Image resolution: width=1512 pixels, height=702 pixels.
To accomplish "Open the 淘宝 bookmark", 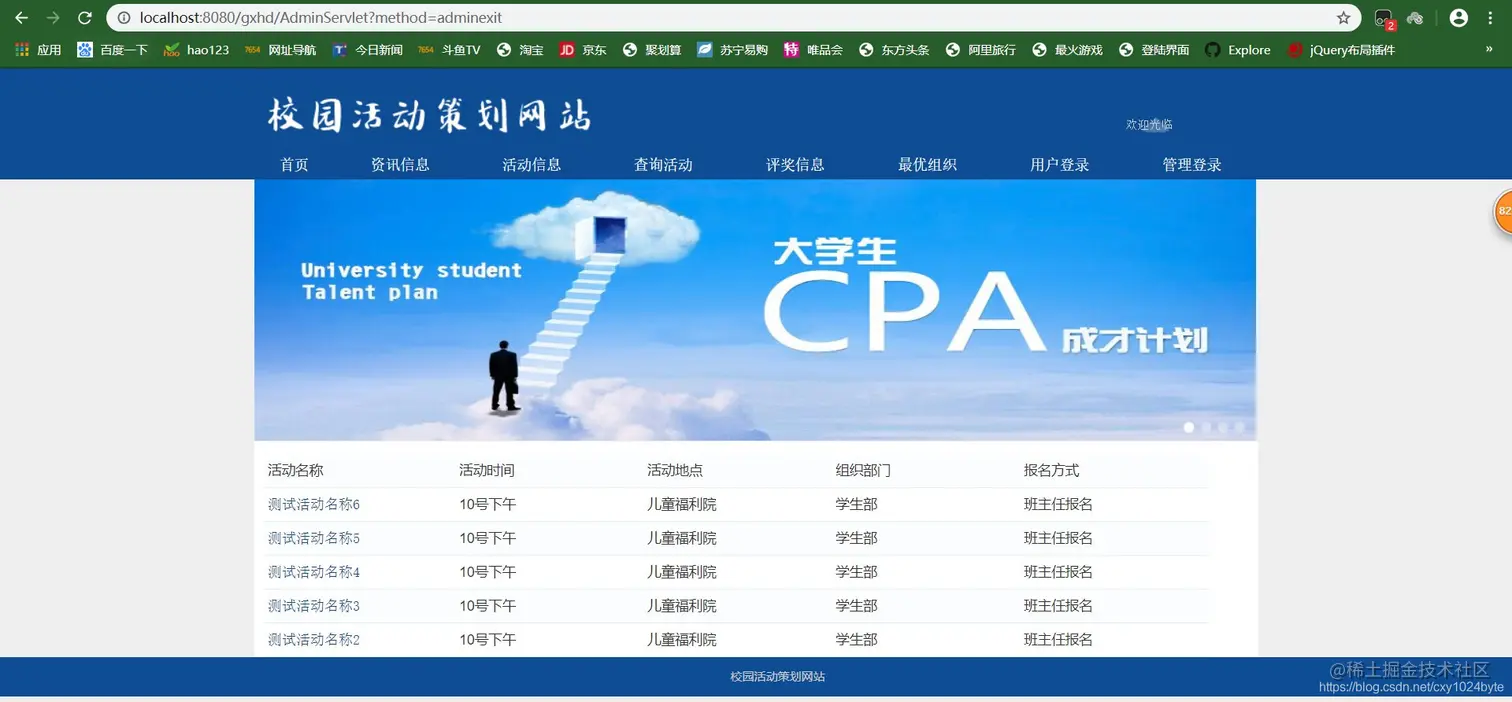I will 519,49.
